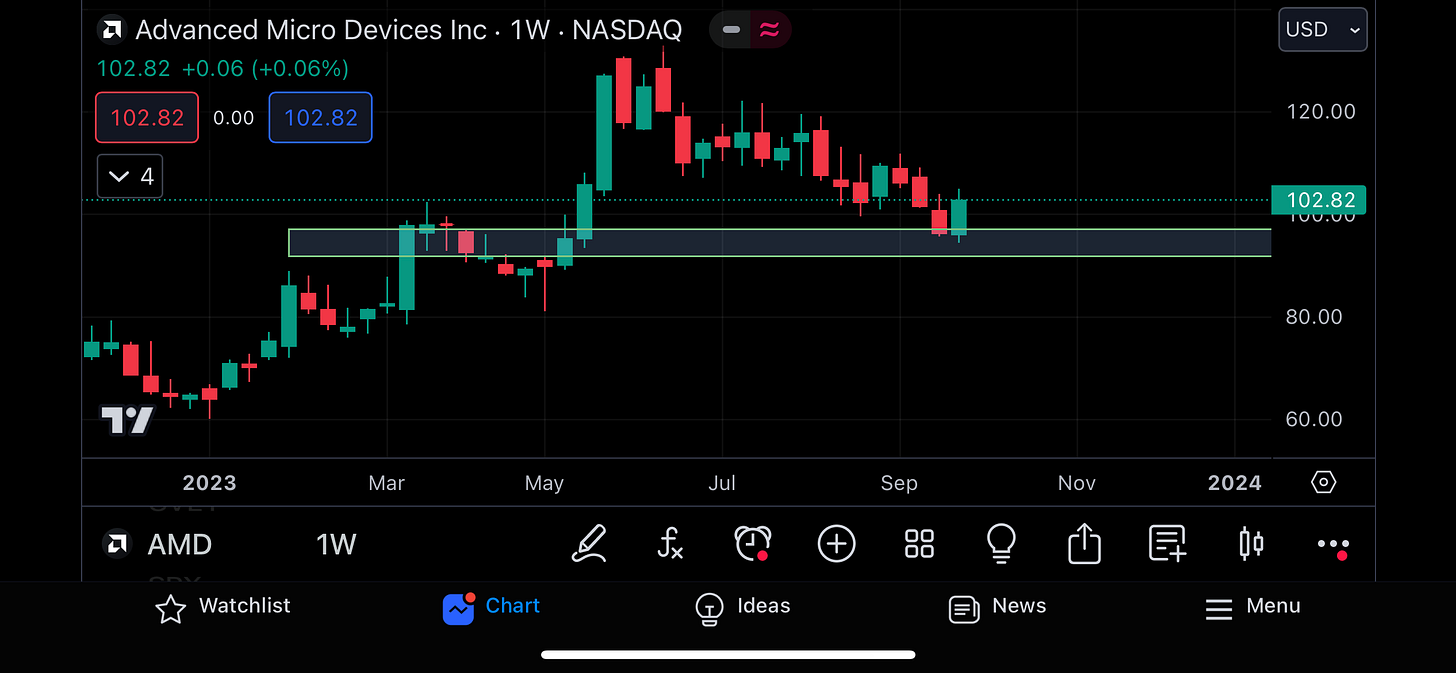The image size is (1456, 673).
Task: Open the chart layout grid icon
Action: coord(919,544)
